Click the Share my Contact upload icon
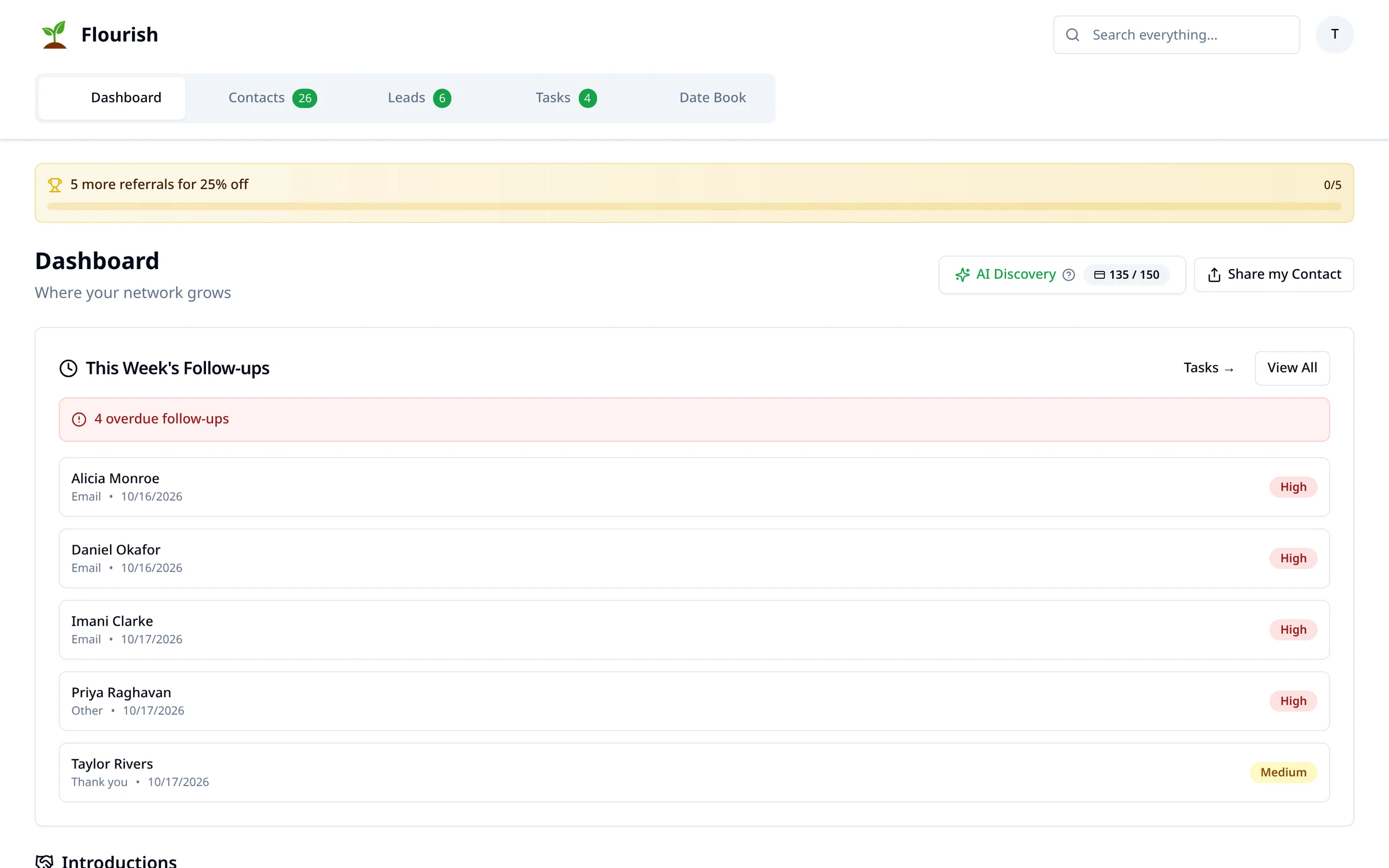 pyautogui.click(x=1214, y=275)
